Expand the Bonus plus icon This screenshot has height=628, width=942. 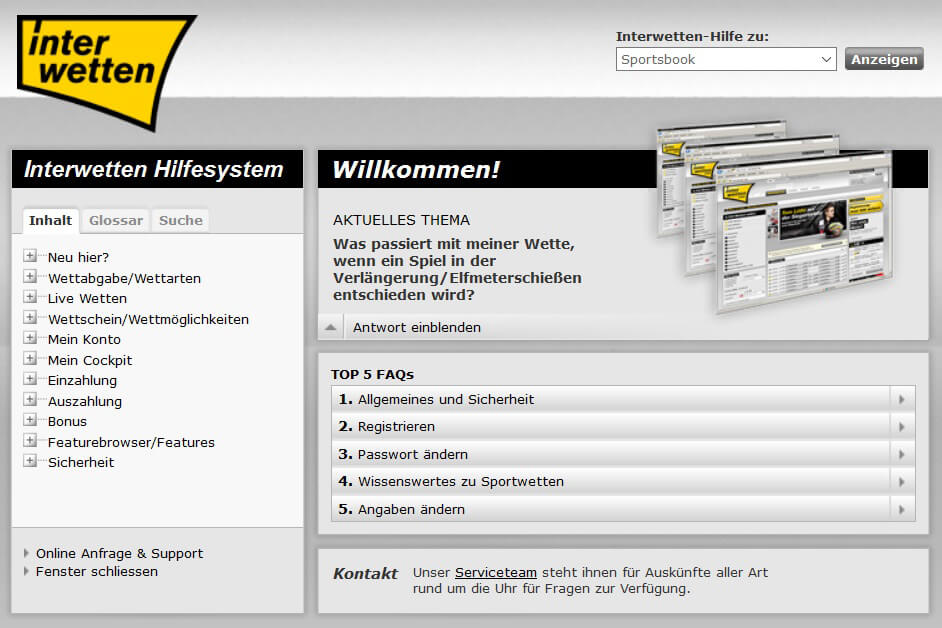coord(29,420)
